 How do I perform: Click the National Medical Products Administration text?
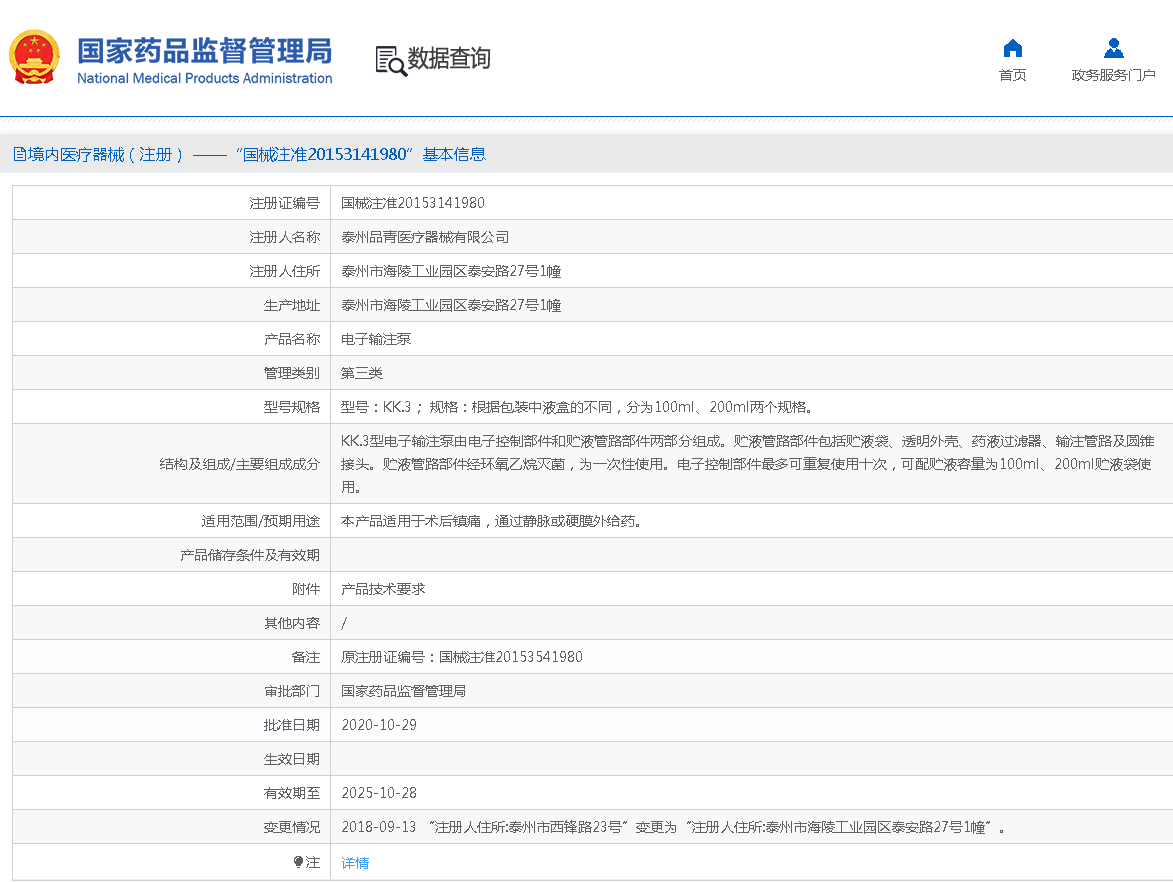pyautogui.click(x=204, y=79)
